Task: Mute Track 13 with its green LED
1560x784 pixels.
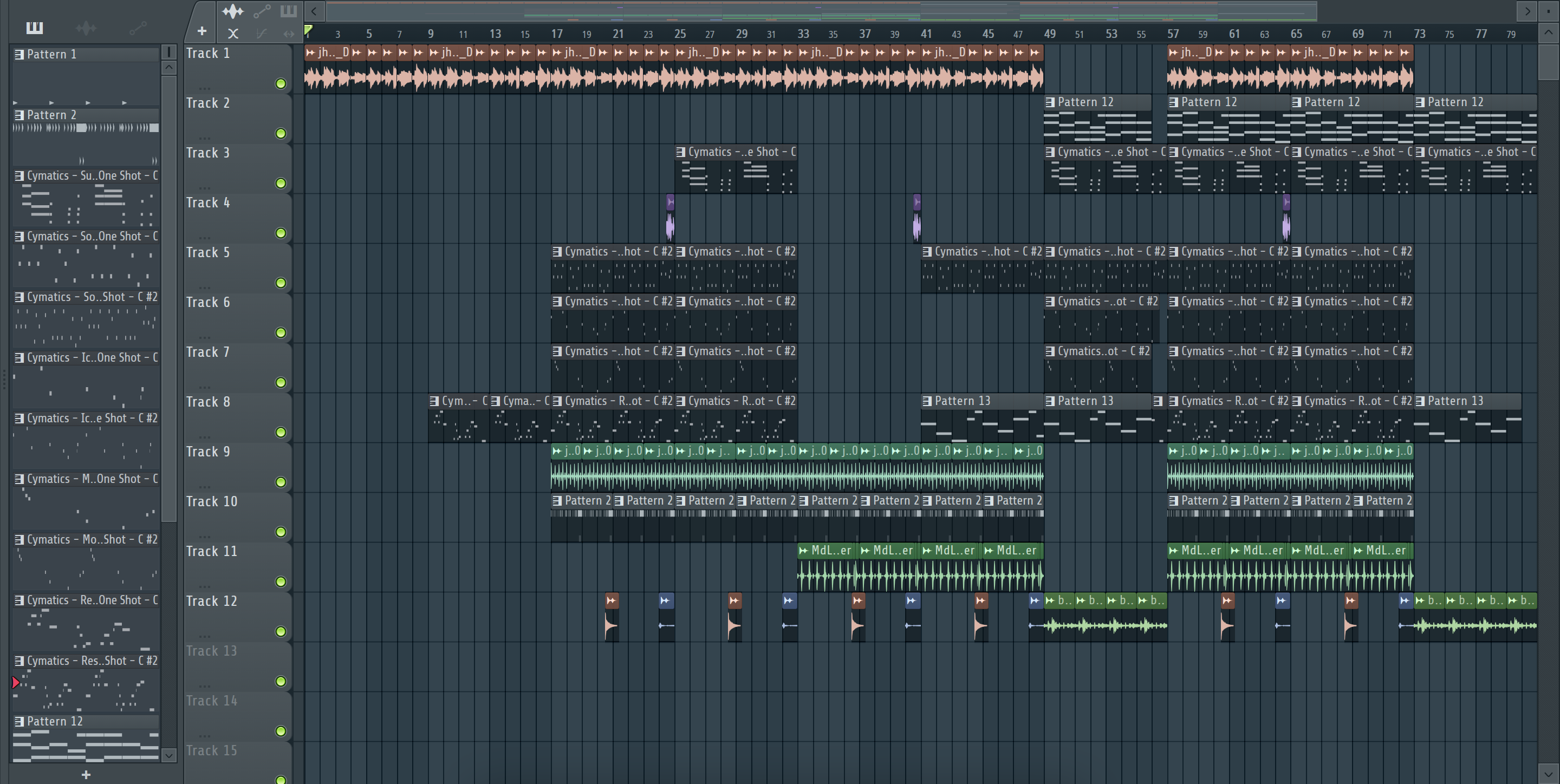Action: [x=281, y=681]
